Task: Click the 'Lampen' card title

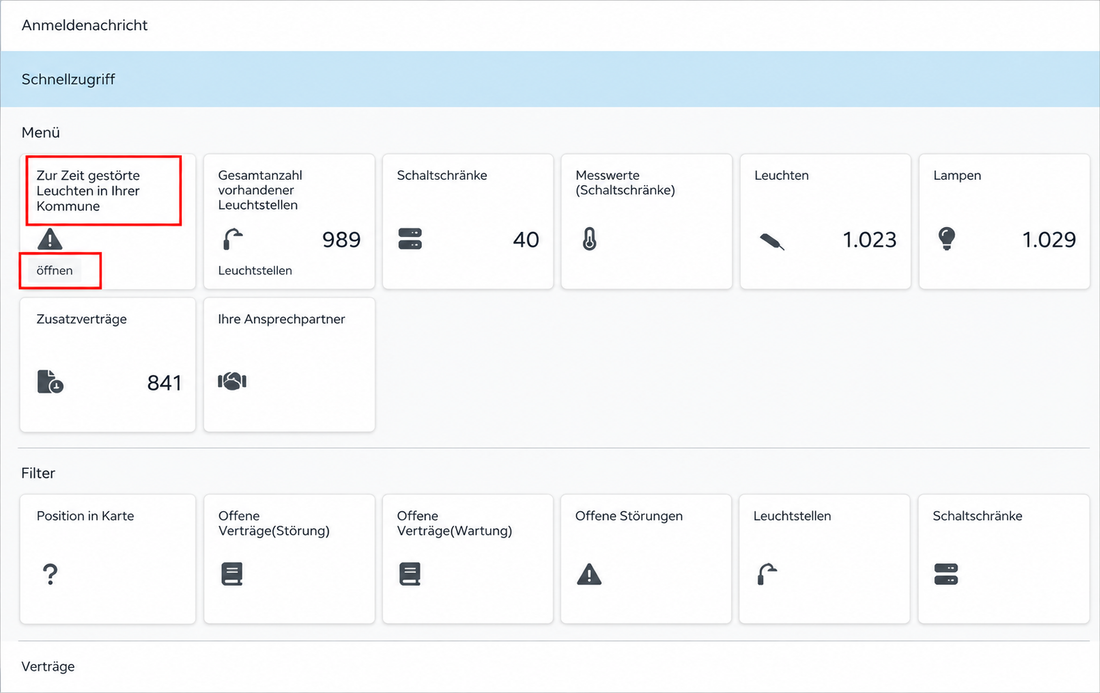Action: (957, 175)
